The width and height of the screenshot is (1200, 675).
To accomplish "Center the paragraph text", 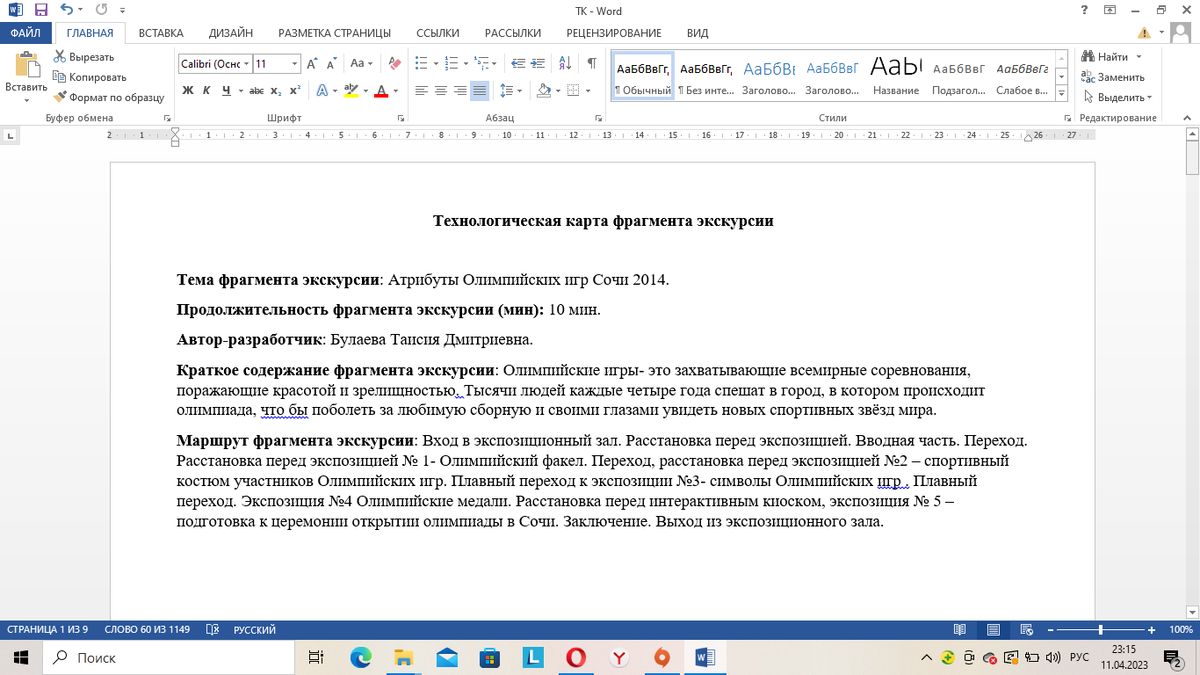I will (x=441, y=90).
